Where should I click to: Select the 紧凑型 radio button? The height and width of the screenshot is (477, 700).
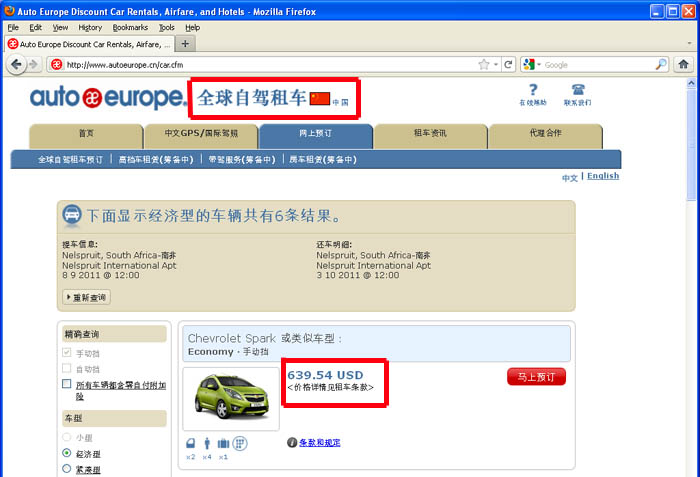[x=67, y=469]
